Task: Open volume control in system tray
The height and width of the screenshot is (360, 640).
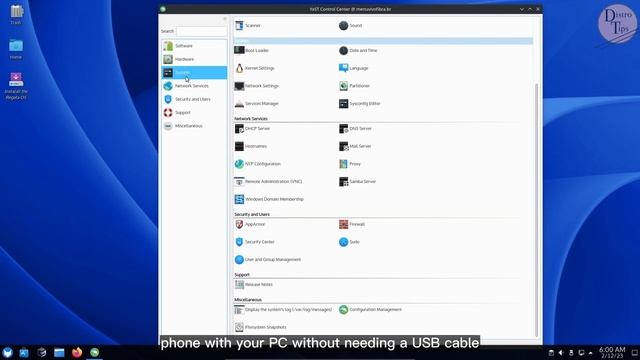Action: point(561,353)
